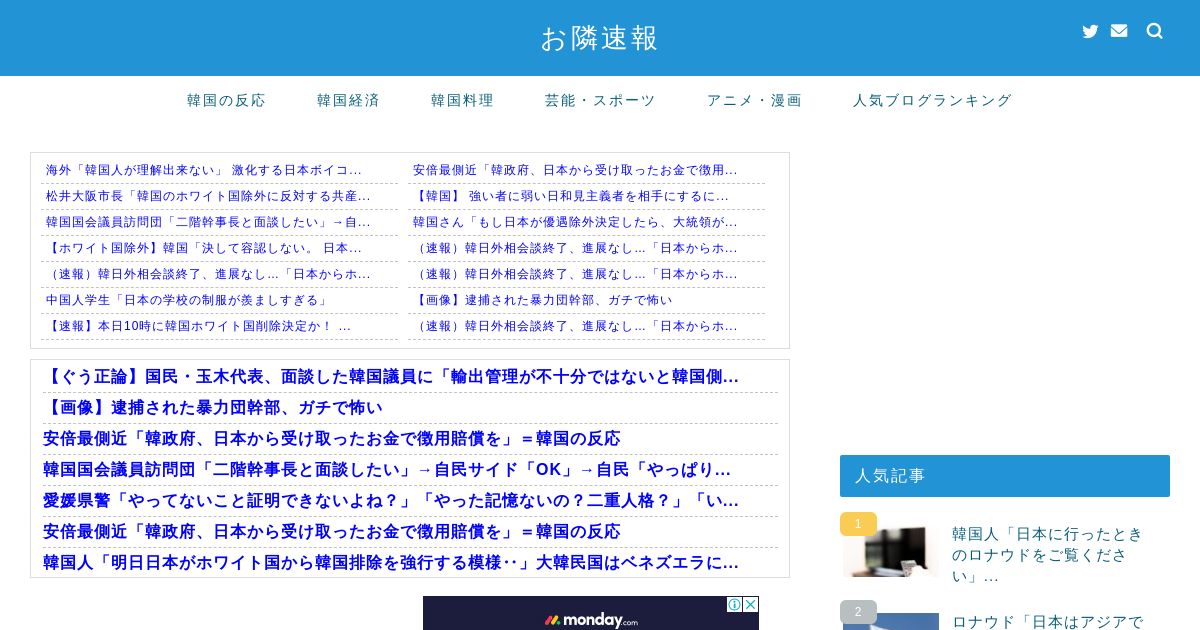Select アニメ・漫画 in the navigation
1200x630 pixels.
(x=755, y=100)
